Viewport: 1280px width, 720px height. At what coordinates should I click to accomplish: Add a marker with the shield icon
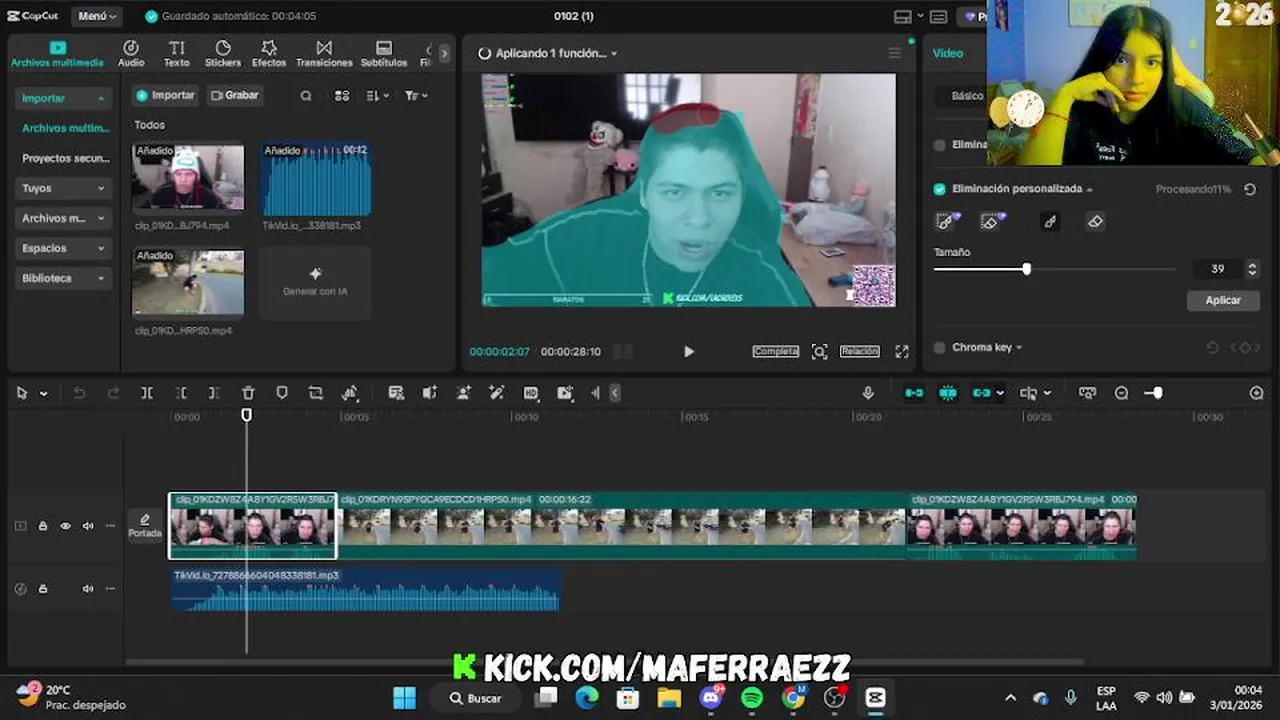(282, 393)
